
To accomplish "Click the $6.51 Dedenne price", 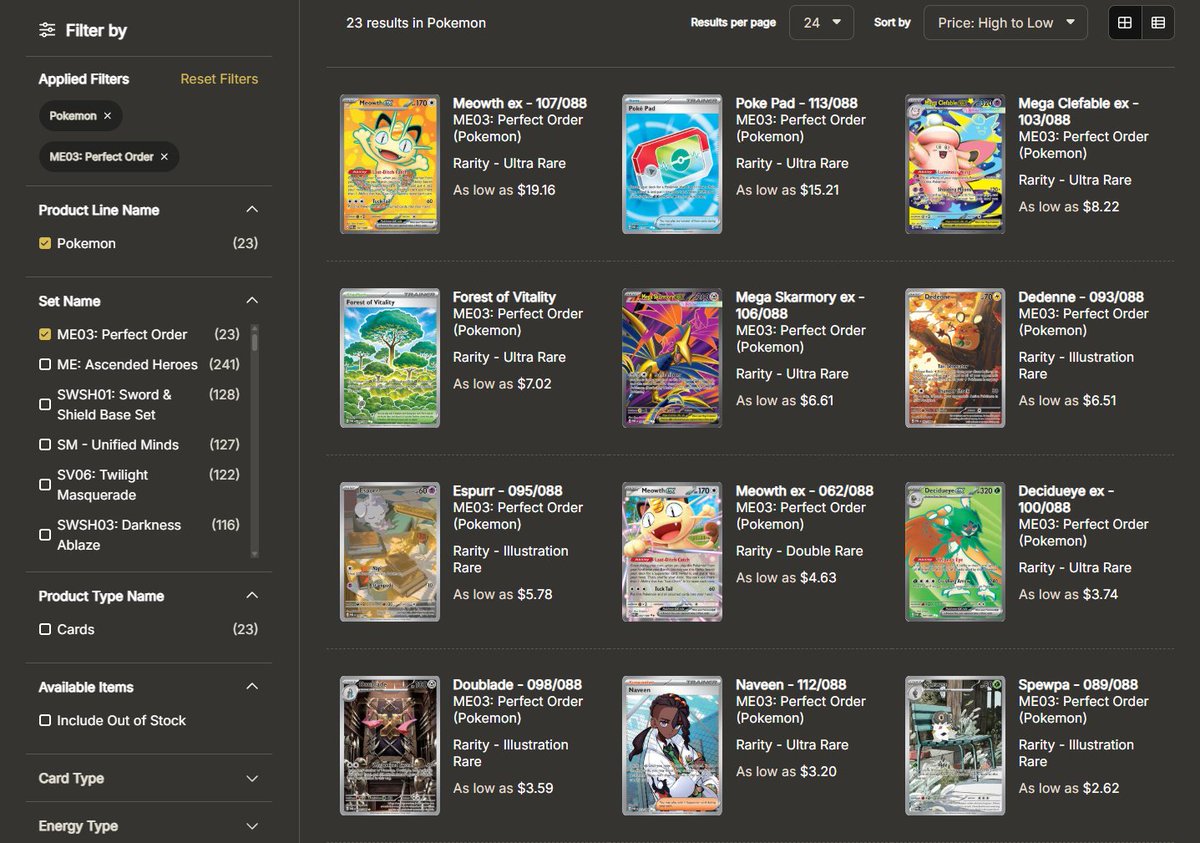I will [x=1100, y=401].
